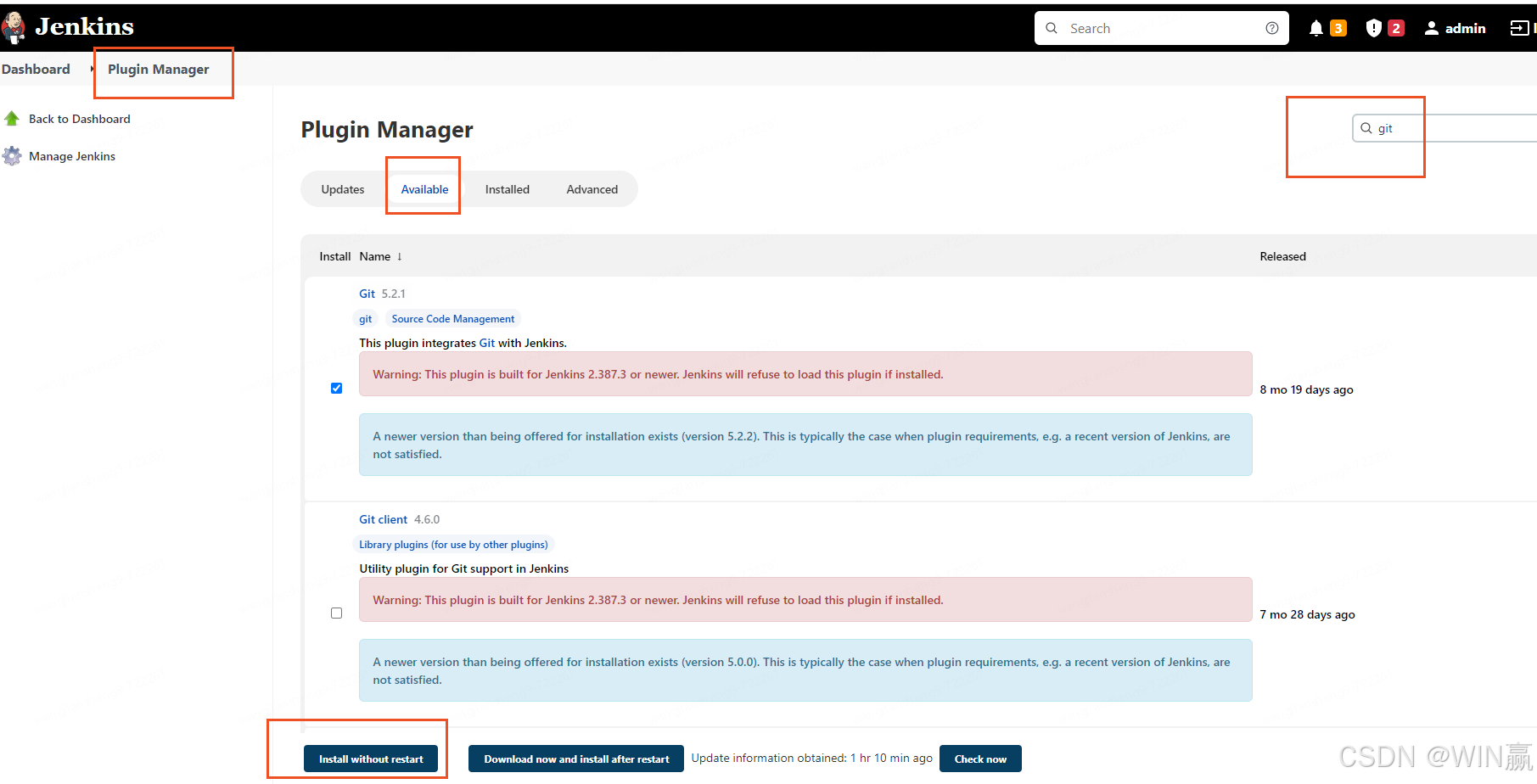
Task: Click the plugin filter field containing git
Action: click(1444, 128)
